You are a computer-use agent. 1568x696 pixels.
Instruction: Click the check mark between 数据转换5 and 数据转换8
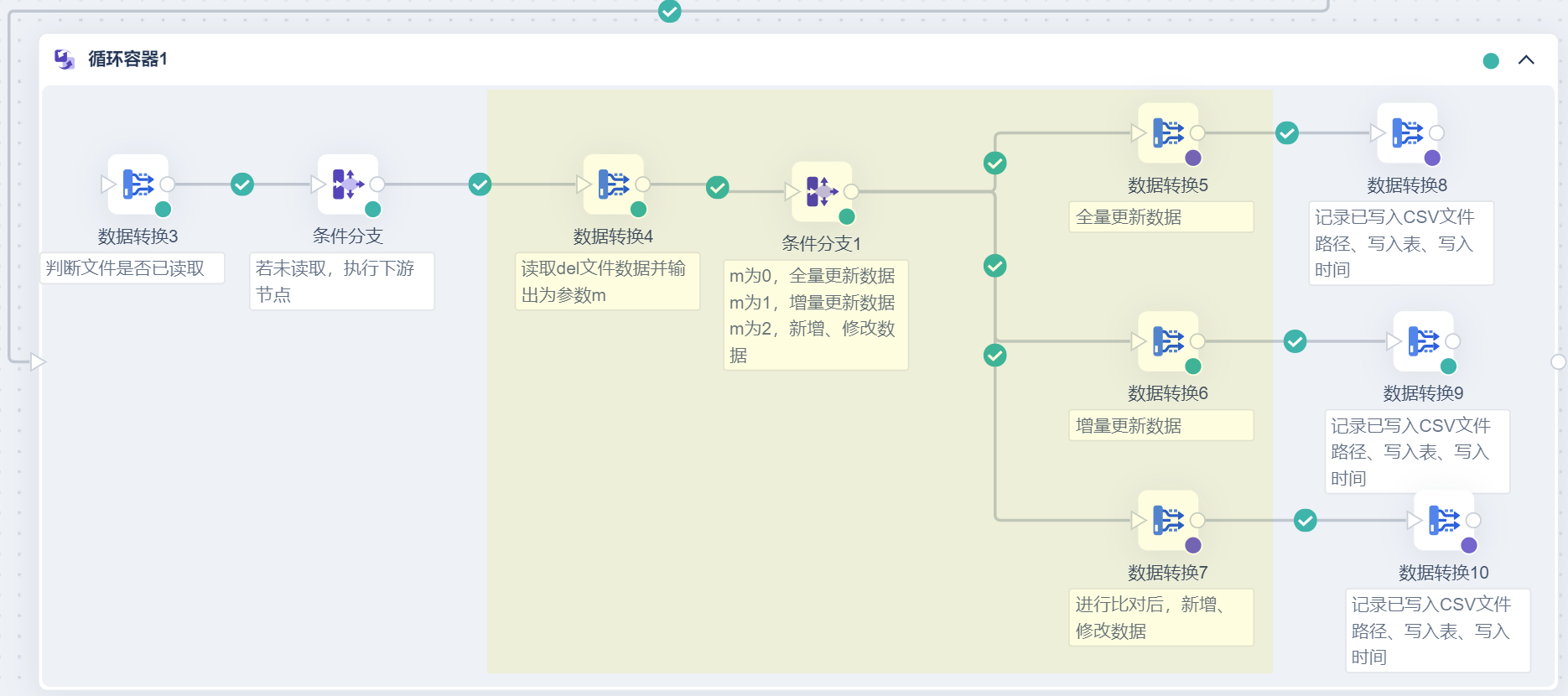[x=1287, y=132]
